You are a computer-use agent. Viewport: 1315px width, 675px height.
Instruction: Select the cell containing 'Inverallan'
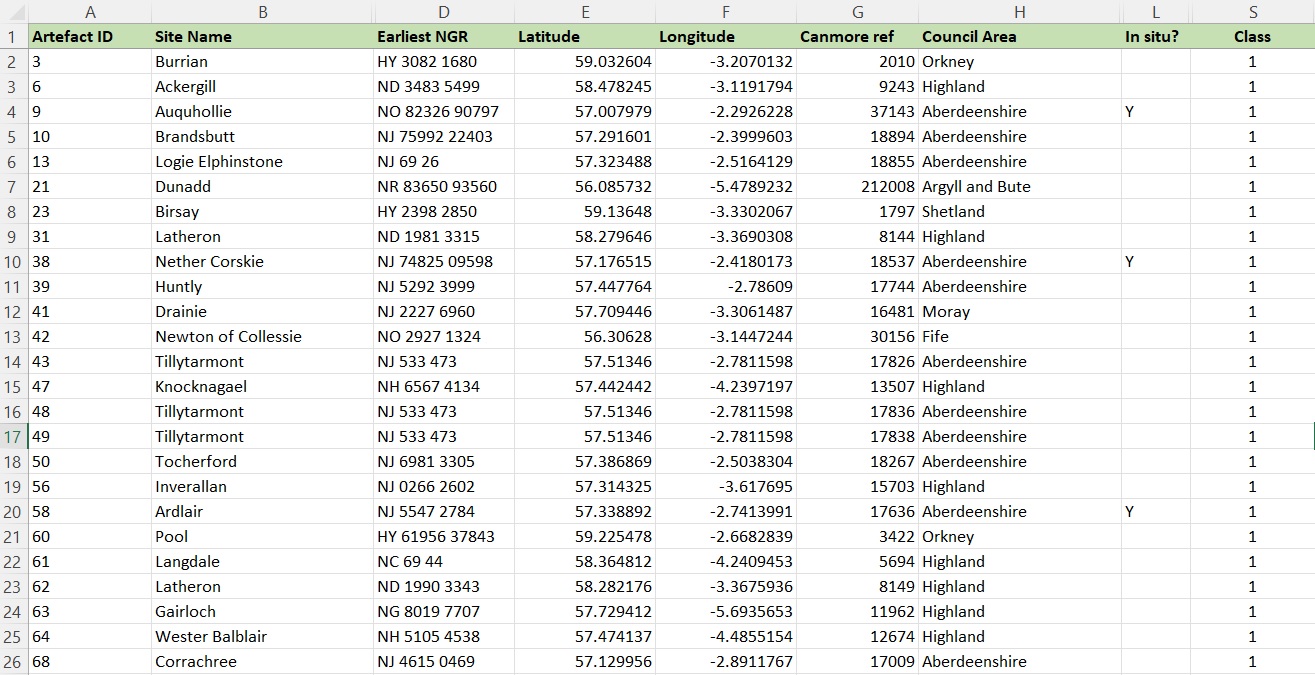point(262,487)
